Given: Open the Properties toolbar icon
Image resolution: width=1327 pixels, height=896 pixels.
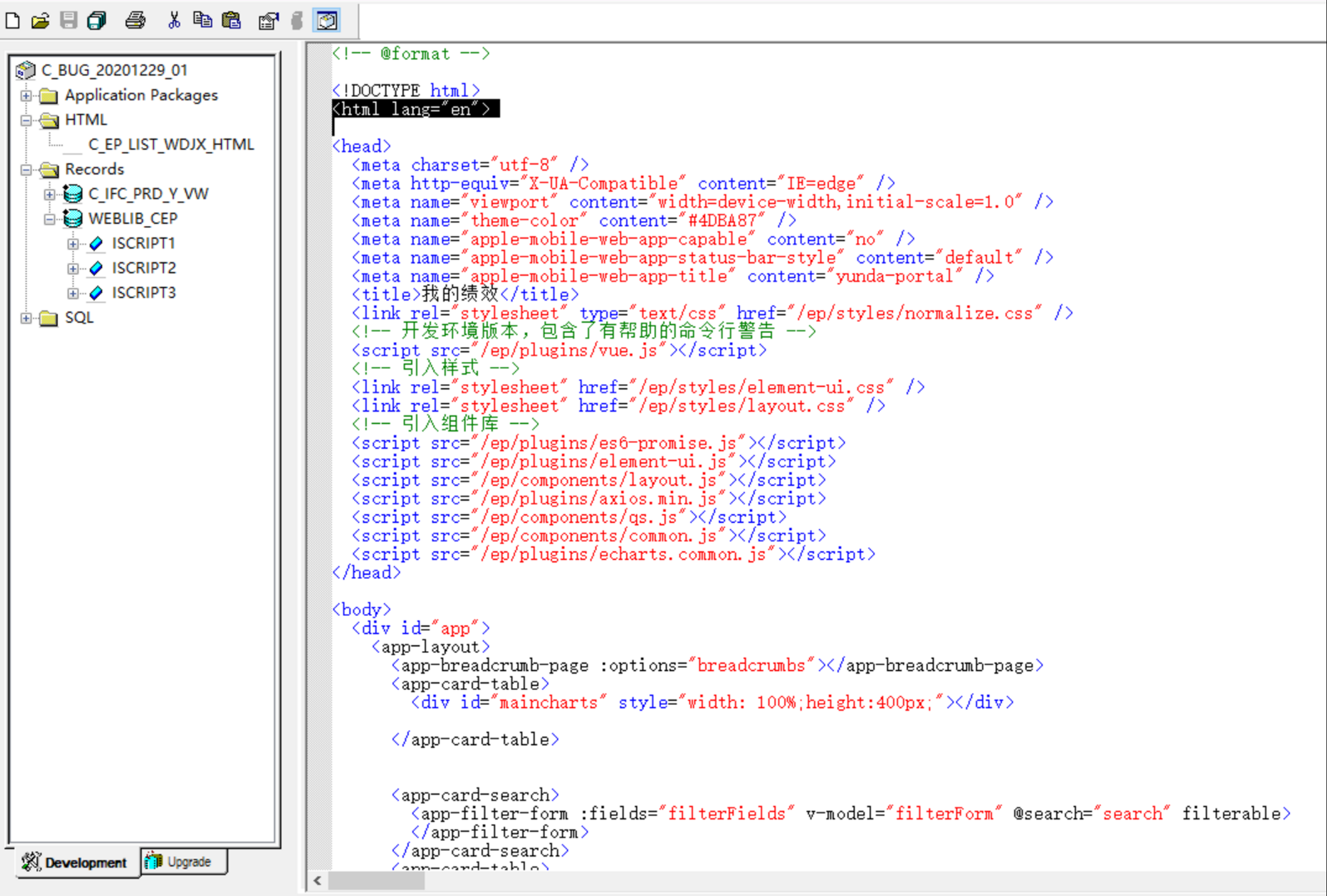Looking at the screenshot, I should [x=269, y=21].
